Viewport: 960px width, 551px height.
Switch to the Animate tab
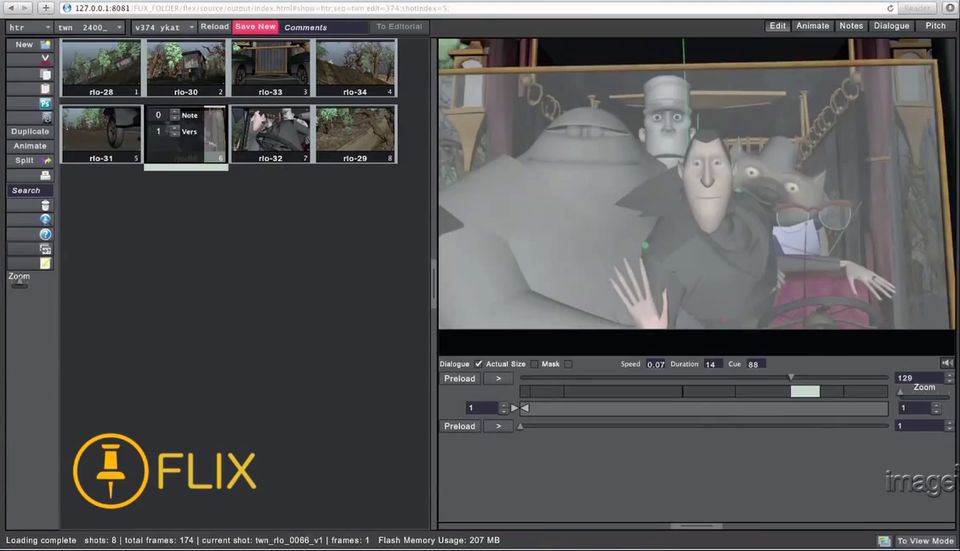point(812,26)
